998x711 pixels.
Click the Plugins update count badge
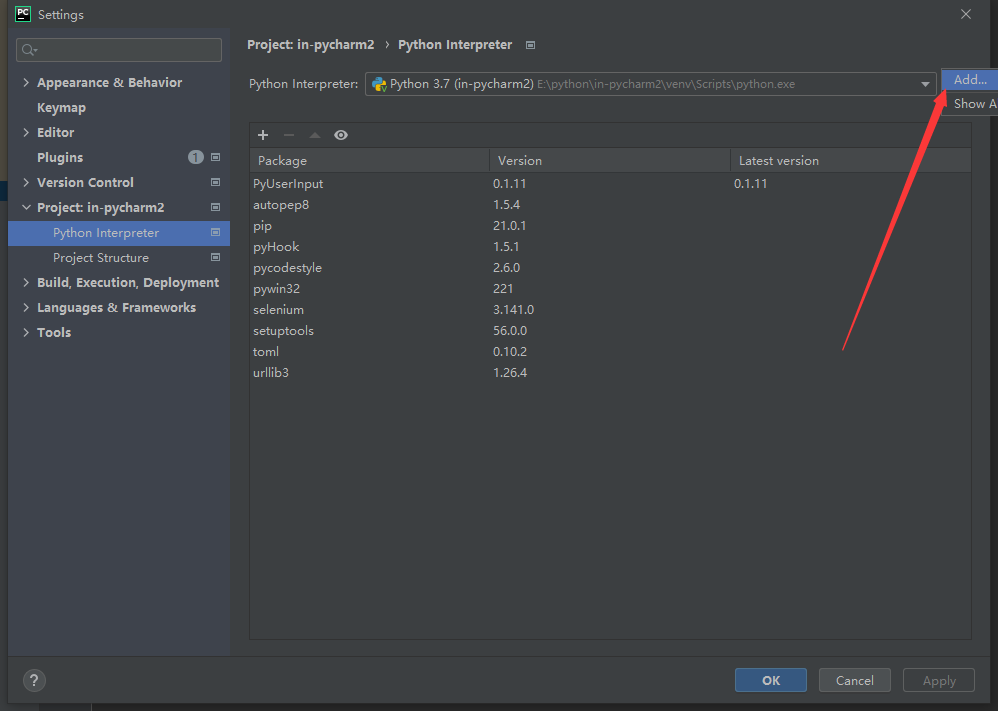click(x=195, y=157)
